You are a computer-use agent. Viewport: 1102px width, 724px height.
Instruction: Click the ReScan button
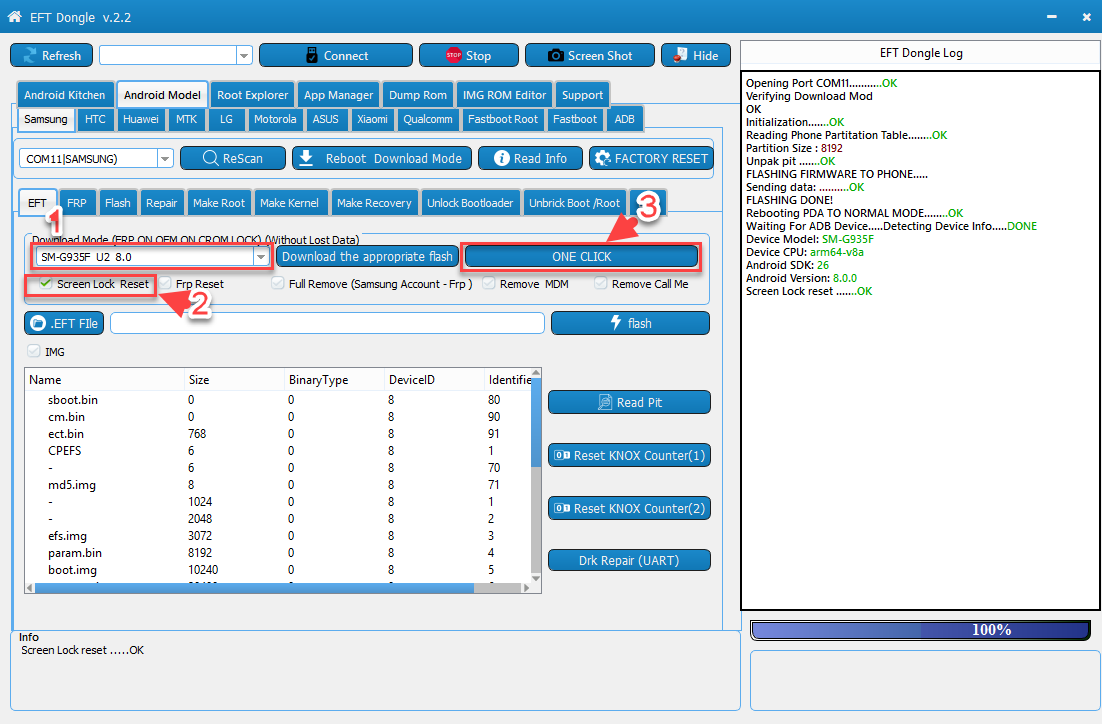pyautogui.click(x=233, y=158)
